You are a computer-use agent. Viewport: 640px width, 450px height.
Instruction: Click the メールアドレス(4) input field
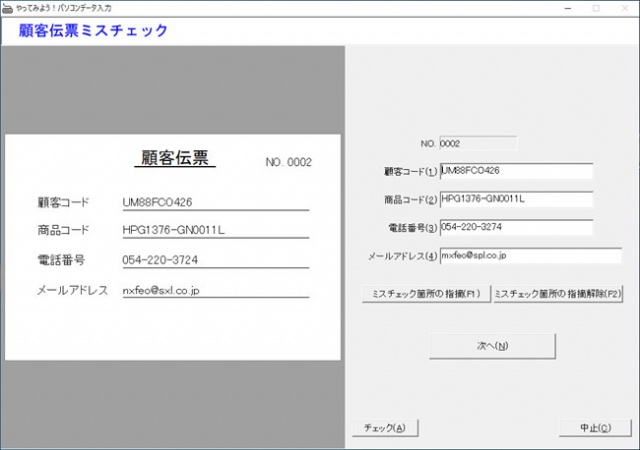(531, 256)
